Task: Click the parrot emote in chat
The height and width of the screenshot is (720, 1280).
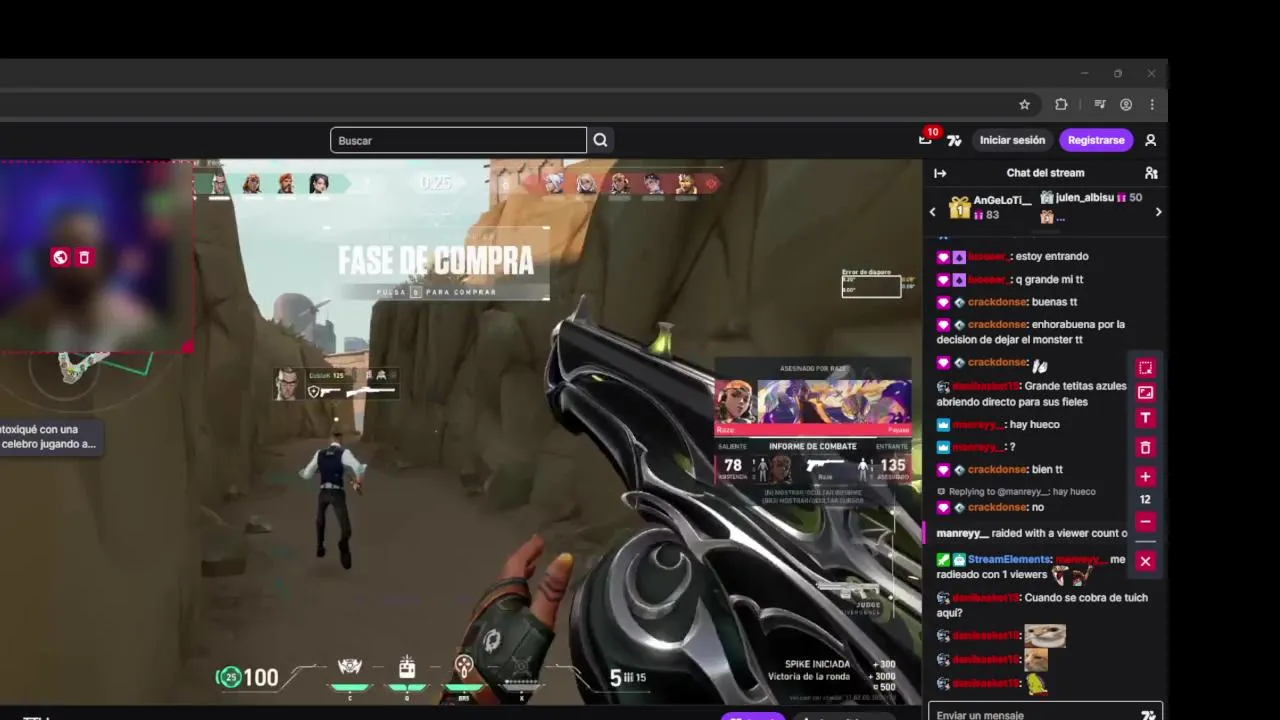Action: 1036,683
